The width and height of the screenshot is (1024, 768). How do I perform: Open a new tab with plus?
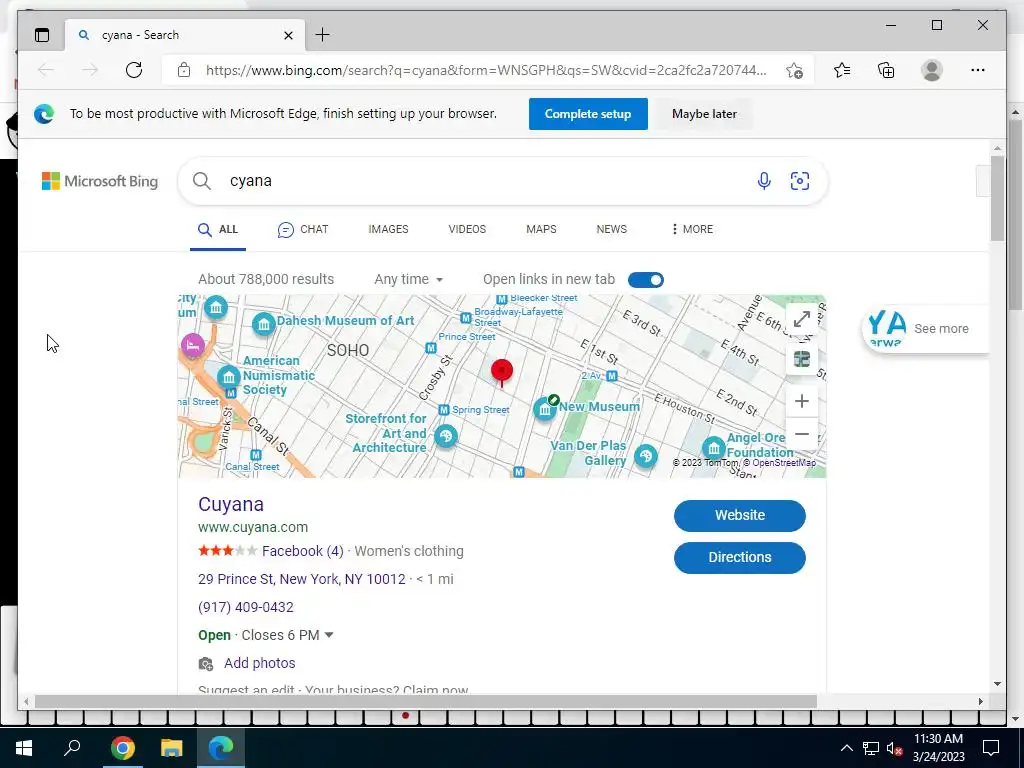[323, 35]
